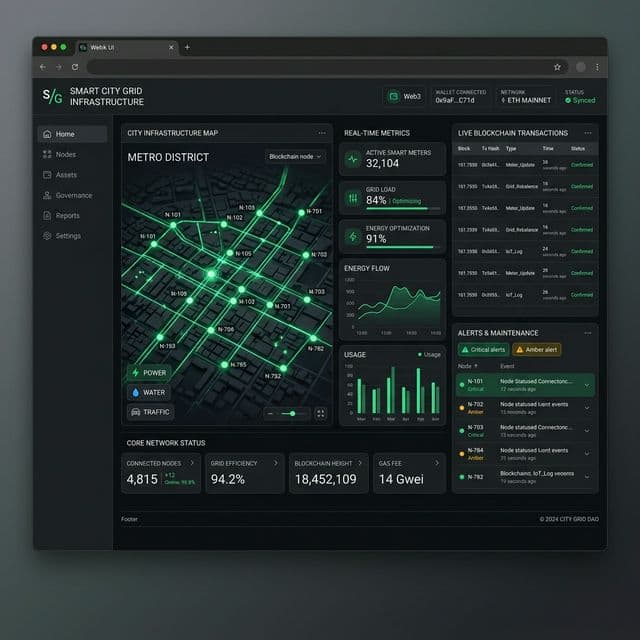Viewport: 640px width, 640px height.
Task: Click the ETH MAINNET network indicator
Action: tap(526, 100)
